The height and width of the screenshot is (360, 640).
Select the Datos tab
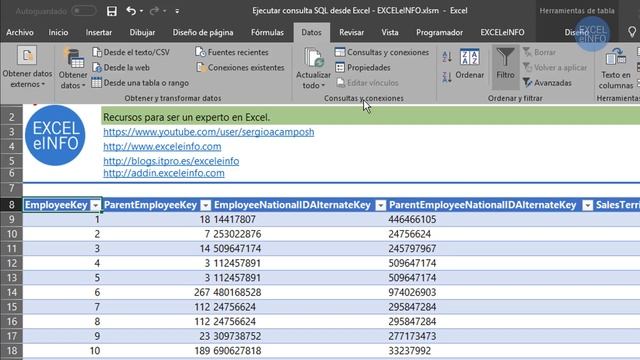click(x=311, y=32)
